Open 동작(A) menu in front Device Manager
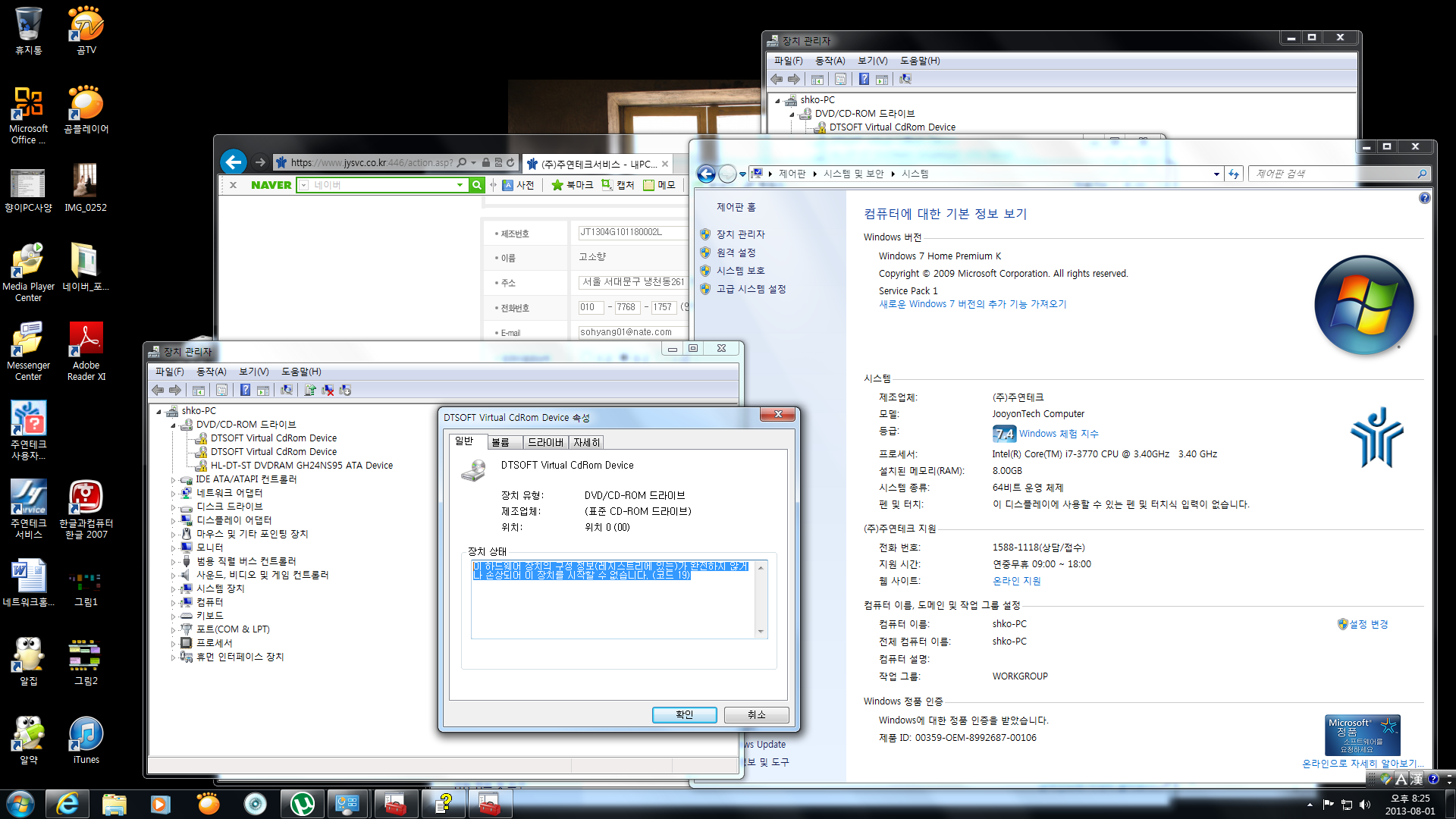Image resolution: width=1456 pixels, height=819 pixels. [x=212, y=372]
